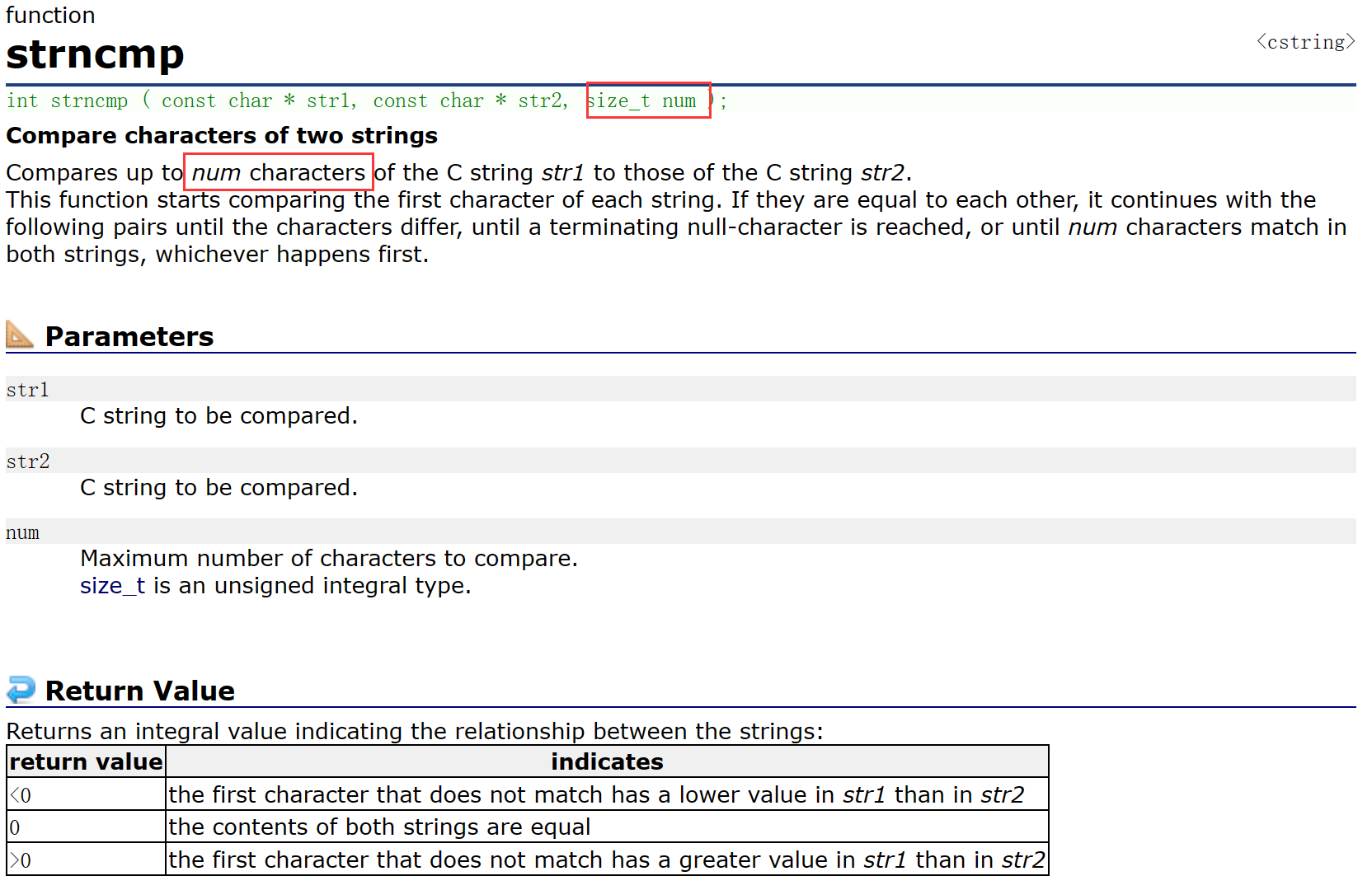Click 'Returns an integral value indicating' sentence
The image size is (1372, 890).
pos(415,732)
